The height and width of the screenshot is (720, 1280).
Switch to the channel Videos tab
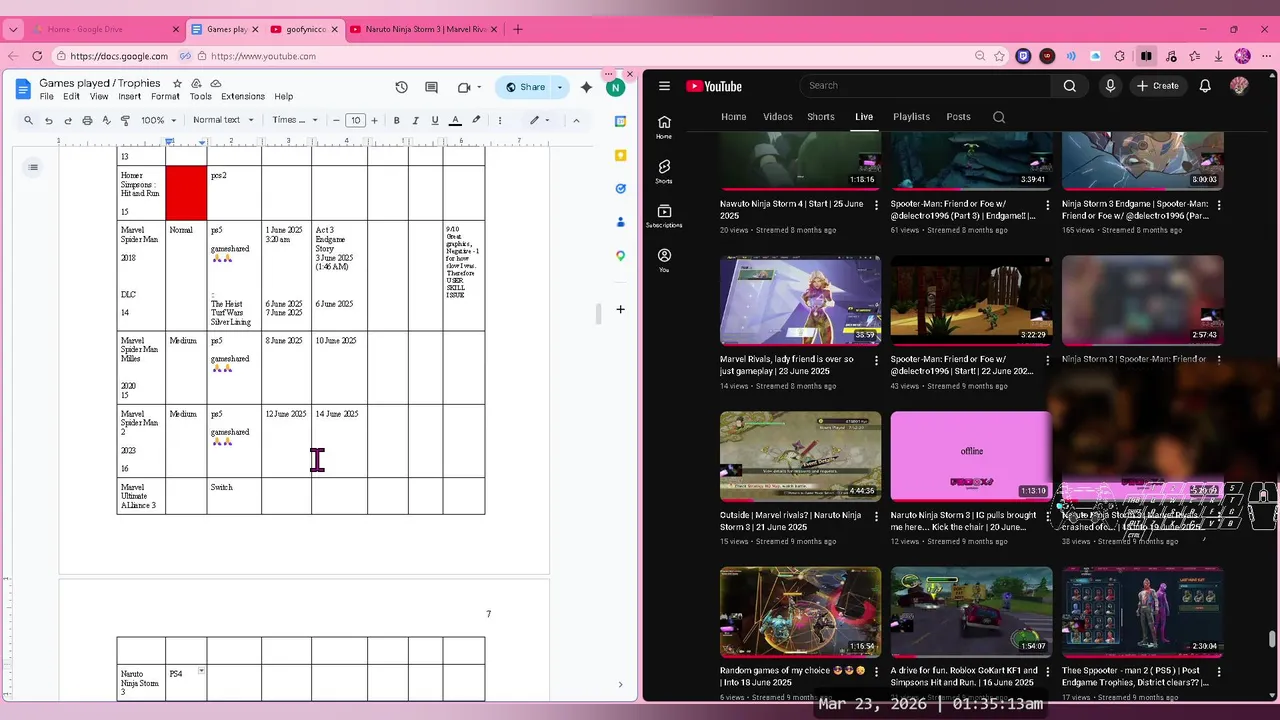pyautogui.click(x=778, y=117)
